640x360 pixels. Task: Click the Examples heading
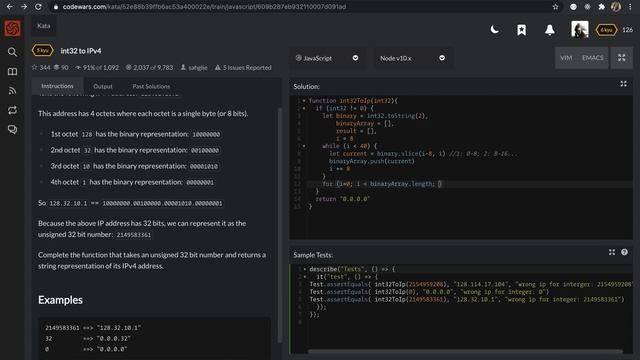point(60,300)
